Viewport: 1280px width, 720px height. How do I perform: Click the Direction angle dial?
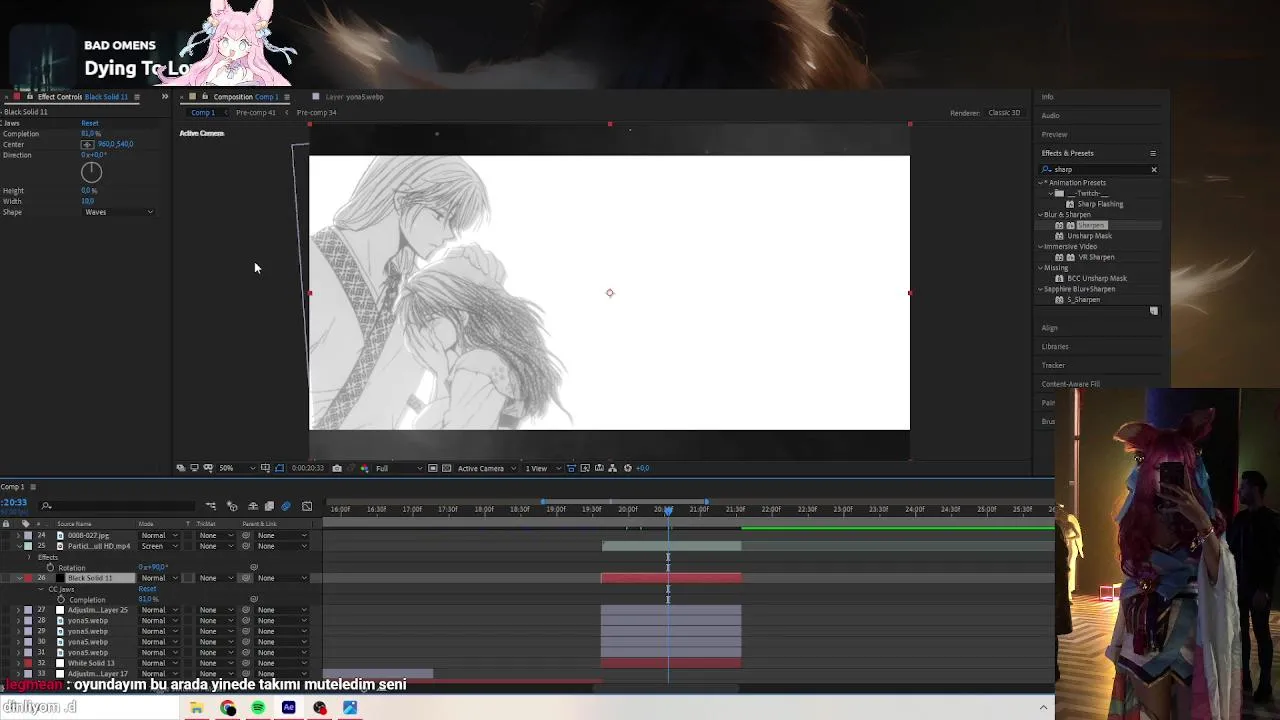[91, 172]
